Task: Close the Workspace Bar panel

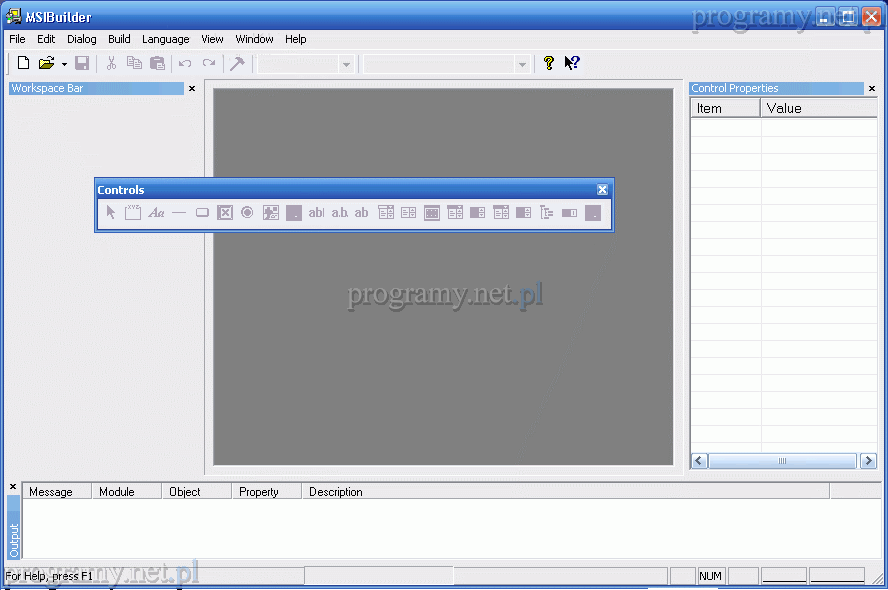Action: tap(192, 89)
